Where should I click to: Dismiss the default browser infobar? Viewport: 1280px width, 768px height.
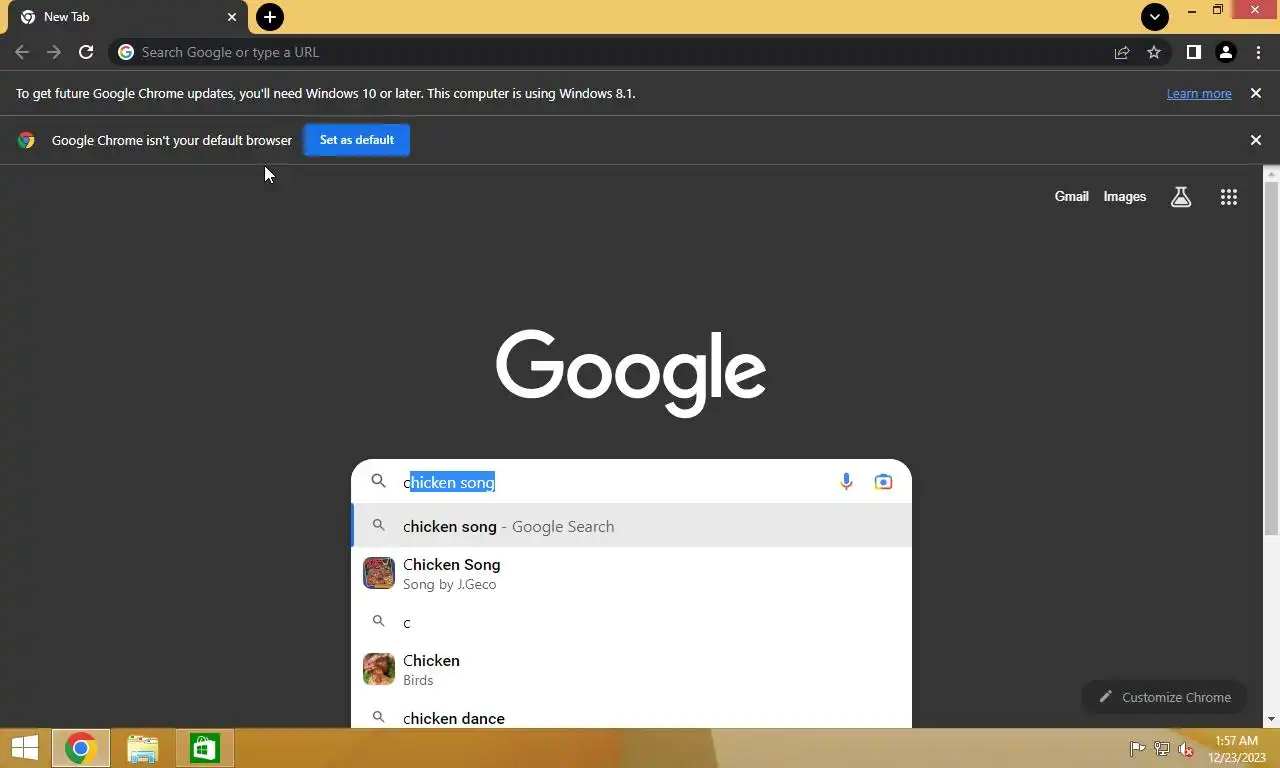tap(1256, 140)
